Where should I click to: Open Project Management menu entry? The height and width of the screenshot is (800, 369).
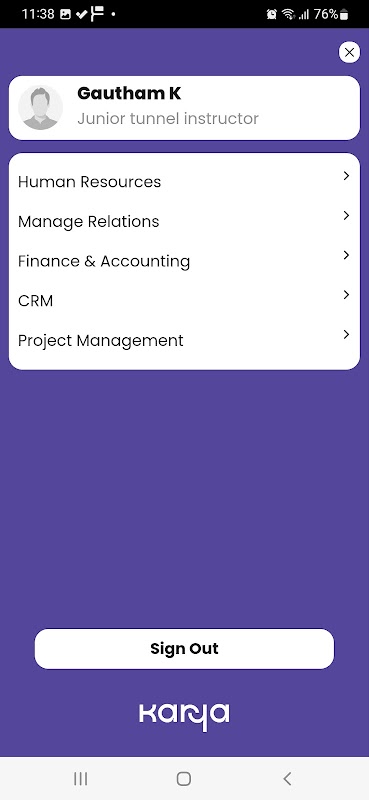(x=184, y=341)
